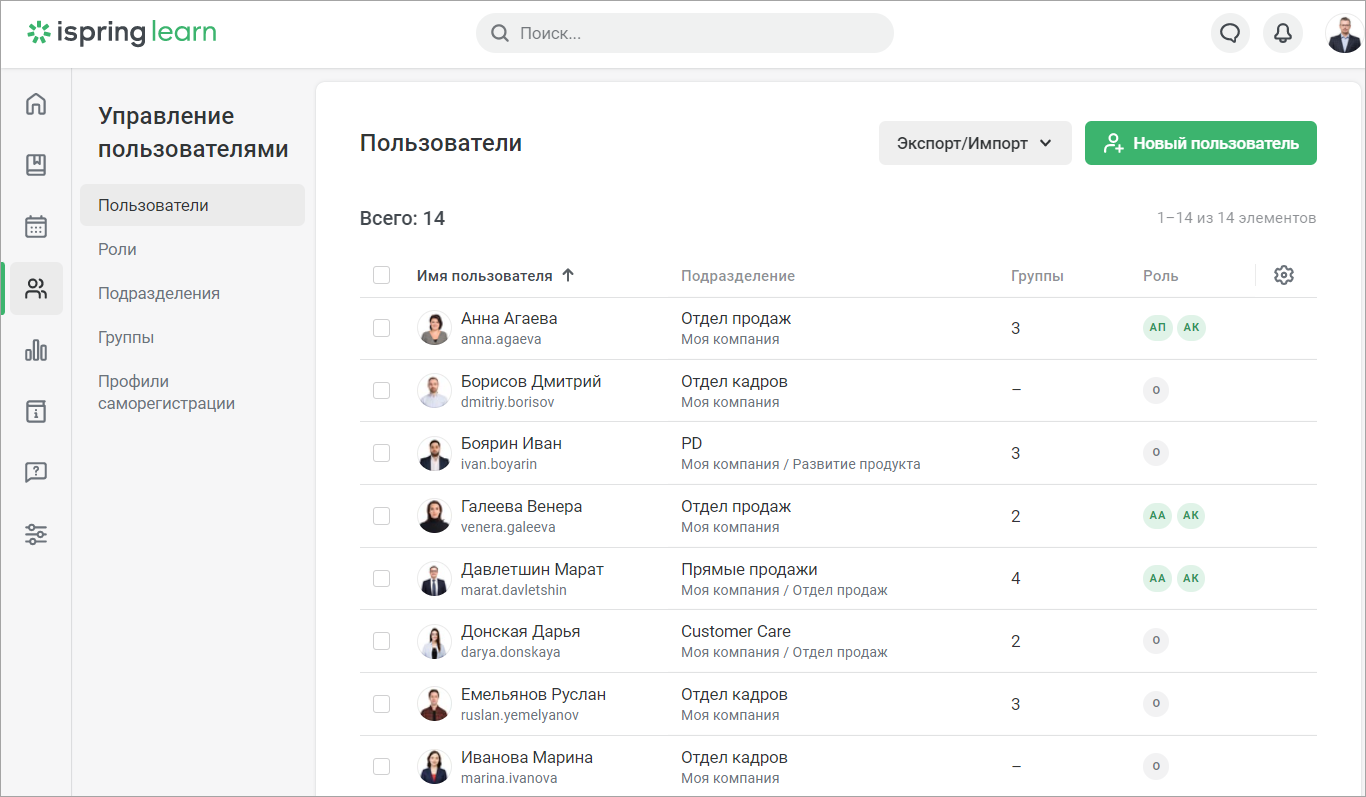
Task: Click Прямые продажи department cell
Action: (749, 569)
